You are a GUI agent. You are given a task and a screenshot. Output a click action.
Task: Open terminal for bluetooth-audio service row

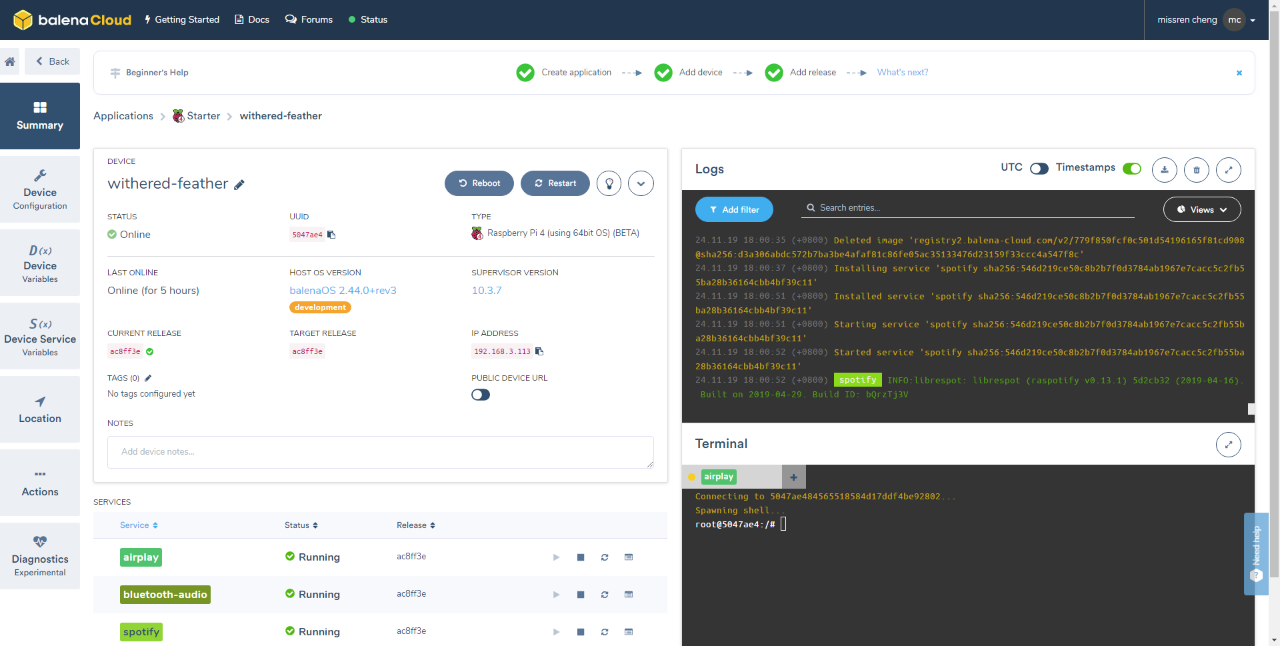tap(629, 594)
